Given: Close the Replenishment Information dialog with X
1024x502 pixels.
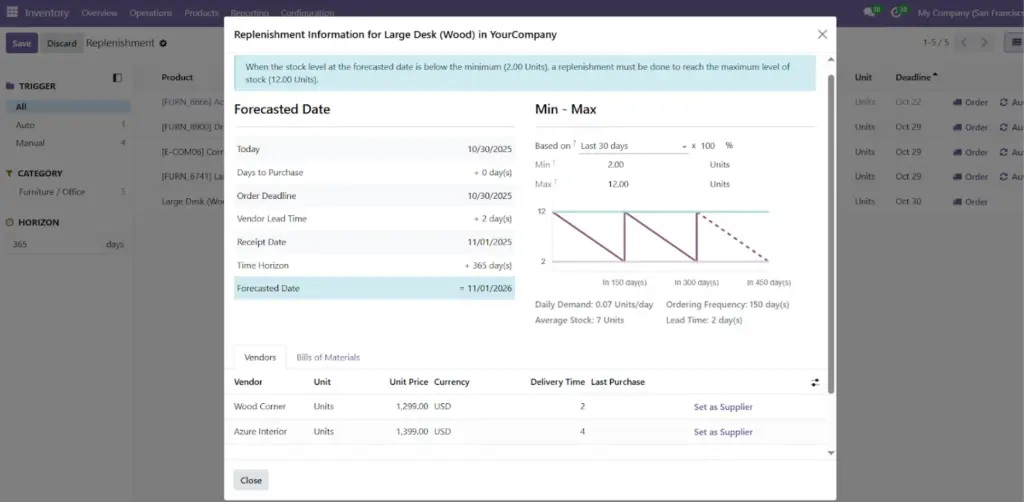Looking at the screenshot, I should [x=822, y=35].
